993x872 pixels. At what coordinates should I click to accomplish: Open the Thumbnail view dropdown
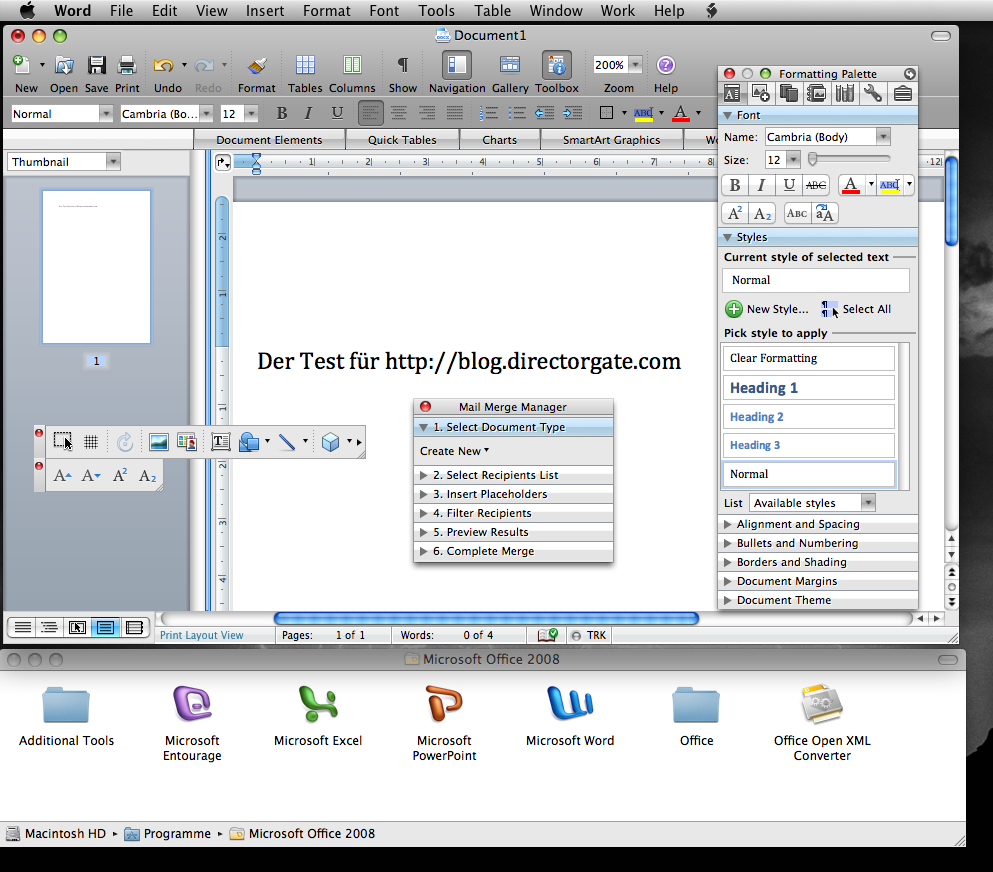[113, 161]
